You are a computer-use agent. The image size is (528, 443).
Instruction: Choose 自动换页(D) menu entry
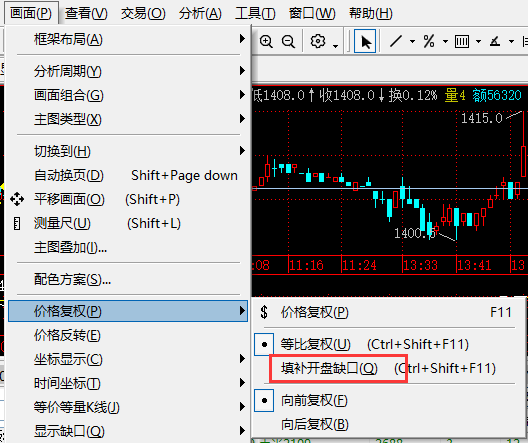(128, 175)
